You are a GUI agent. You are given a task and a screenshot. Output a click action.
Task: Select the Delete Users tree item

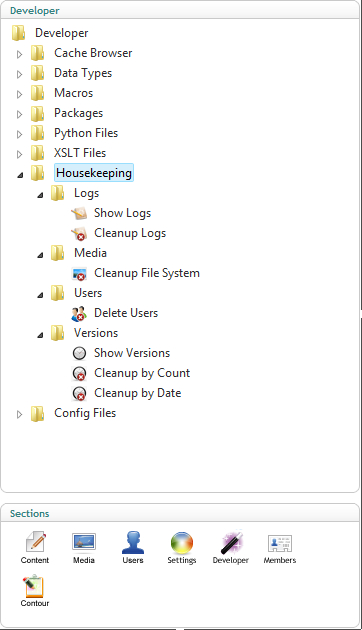(x=126, y=313)
